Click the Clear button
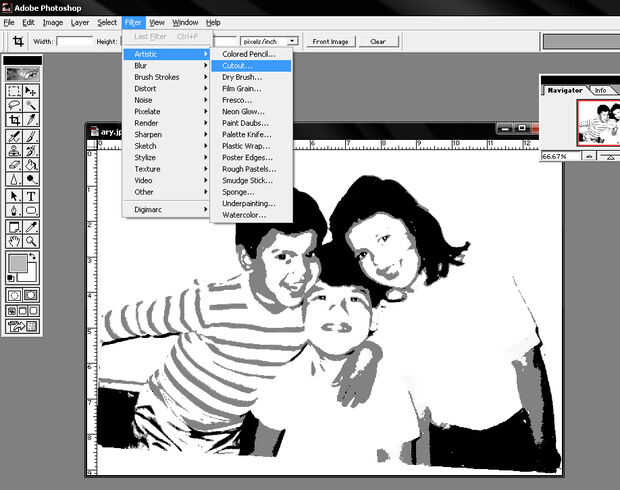620x490 pixels. pos(378,42)
